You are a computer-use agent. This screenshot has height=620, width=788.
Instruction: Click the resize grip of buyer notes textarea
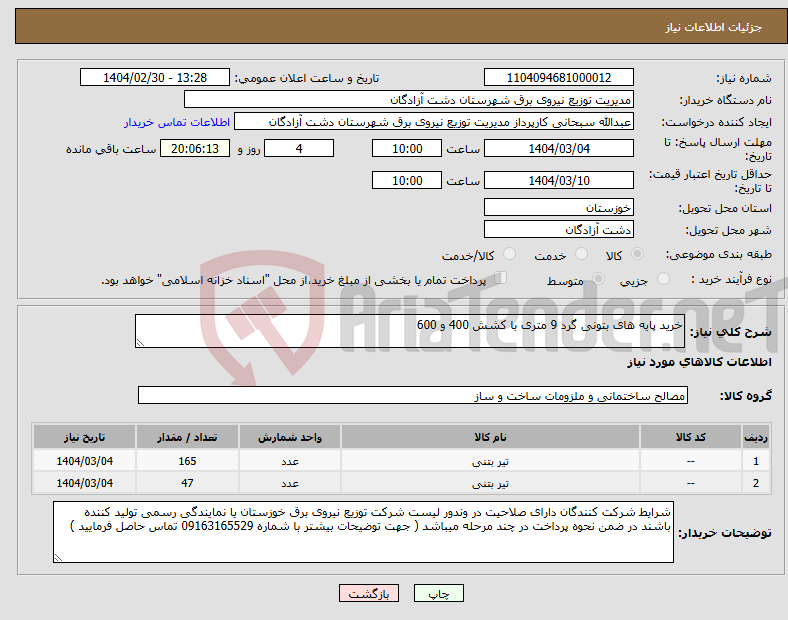58,558
